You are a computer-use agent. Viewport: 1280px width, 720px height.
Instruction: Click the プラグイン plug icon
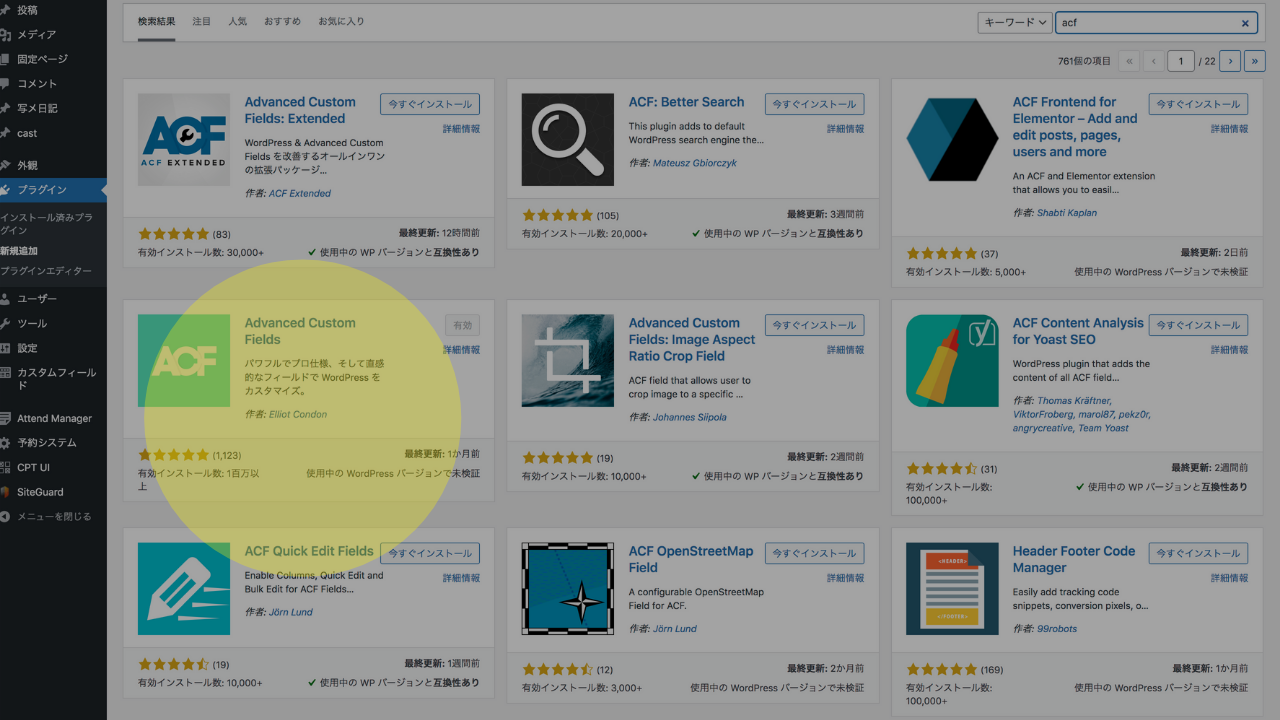point(5,190)
